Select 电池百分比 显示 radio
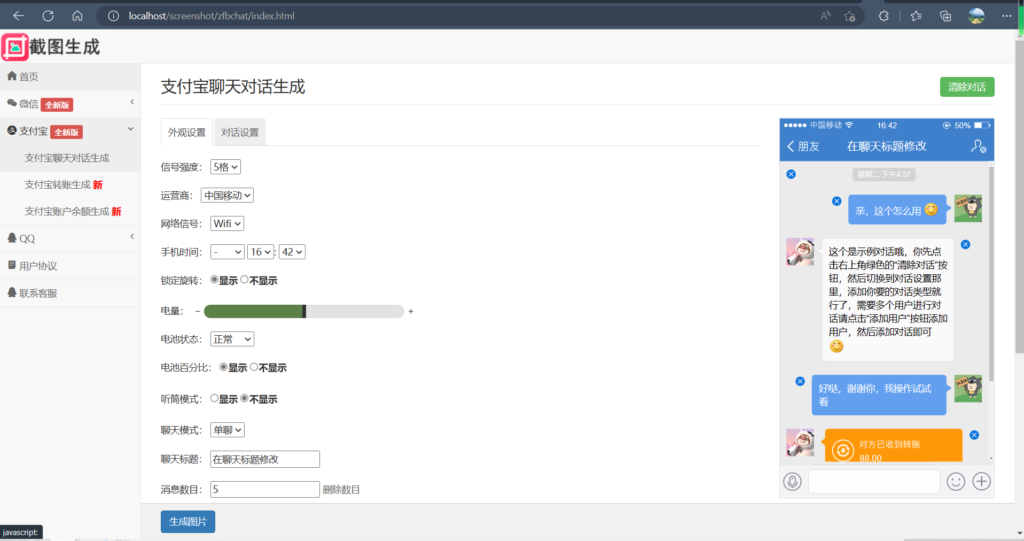1024x541 pixels. click(x=223, y=367)
